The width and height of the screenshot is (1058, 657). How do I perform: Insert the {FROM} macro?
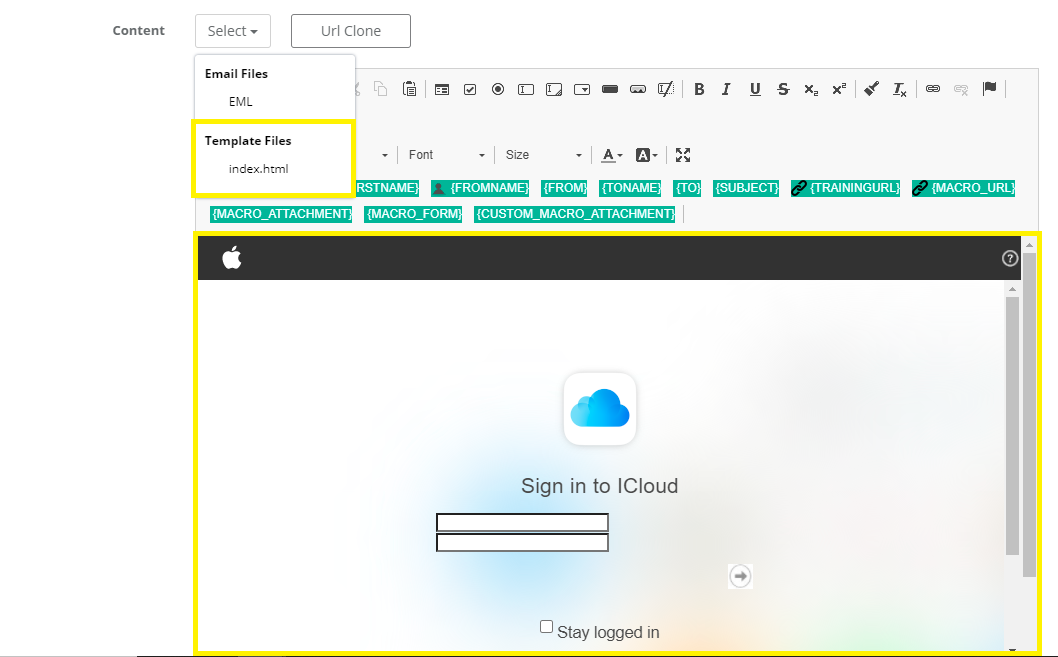565,188
